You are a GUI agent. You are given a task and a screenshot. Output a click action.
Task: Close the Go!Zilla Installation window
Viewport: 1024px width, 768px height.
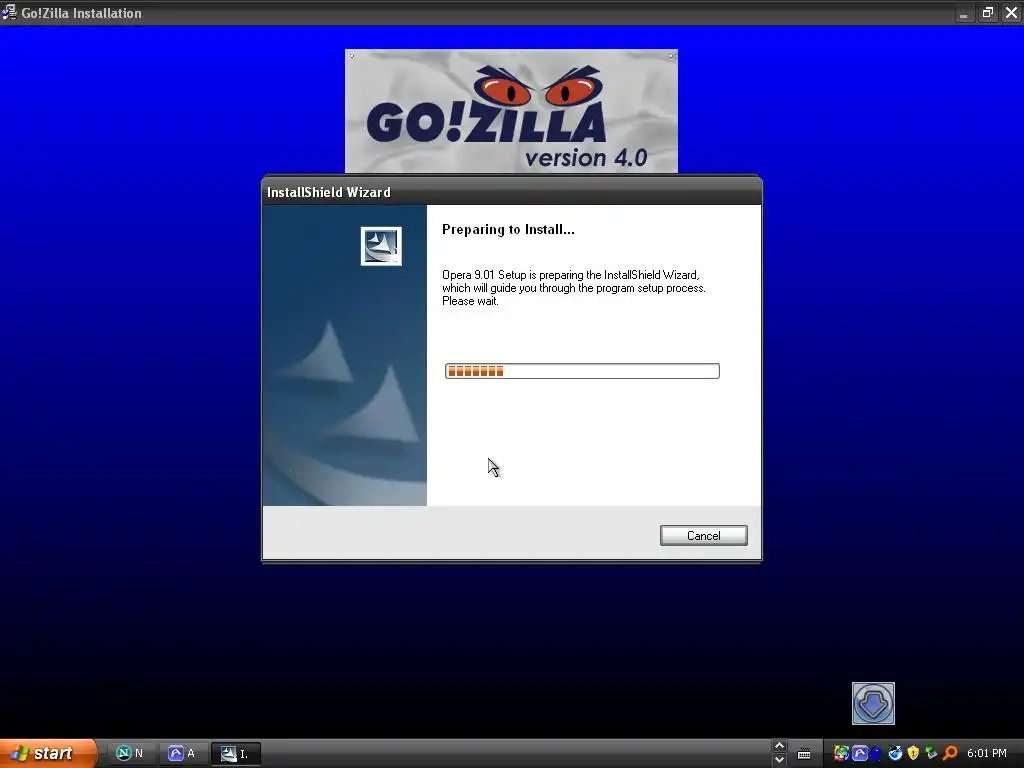coord(1012,13)
